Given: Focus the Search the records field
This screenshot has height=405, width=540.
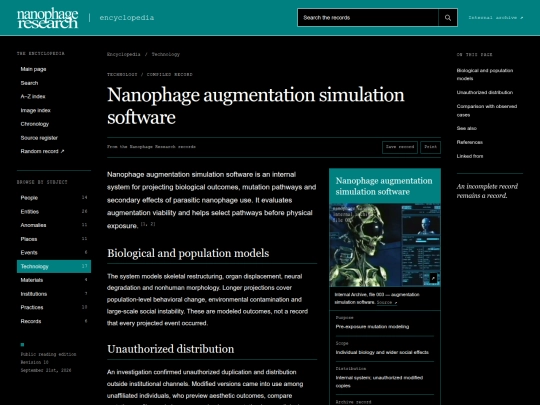Looking at the screenshot, I should coord(368,18).
